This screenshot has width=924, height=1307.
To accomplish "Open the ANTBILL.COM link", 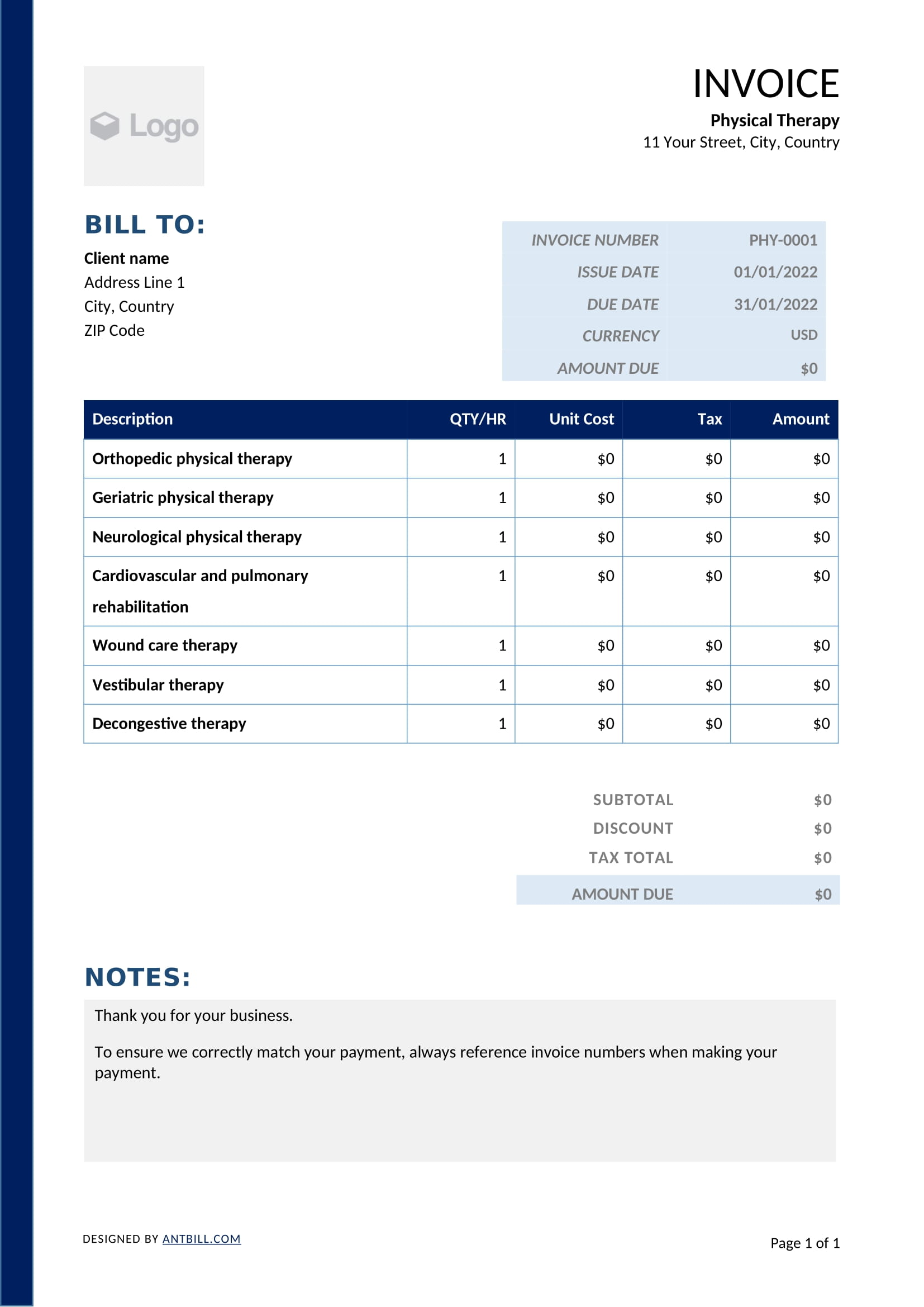I will (x=202, y=1239).
